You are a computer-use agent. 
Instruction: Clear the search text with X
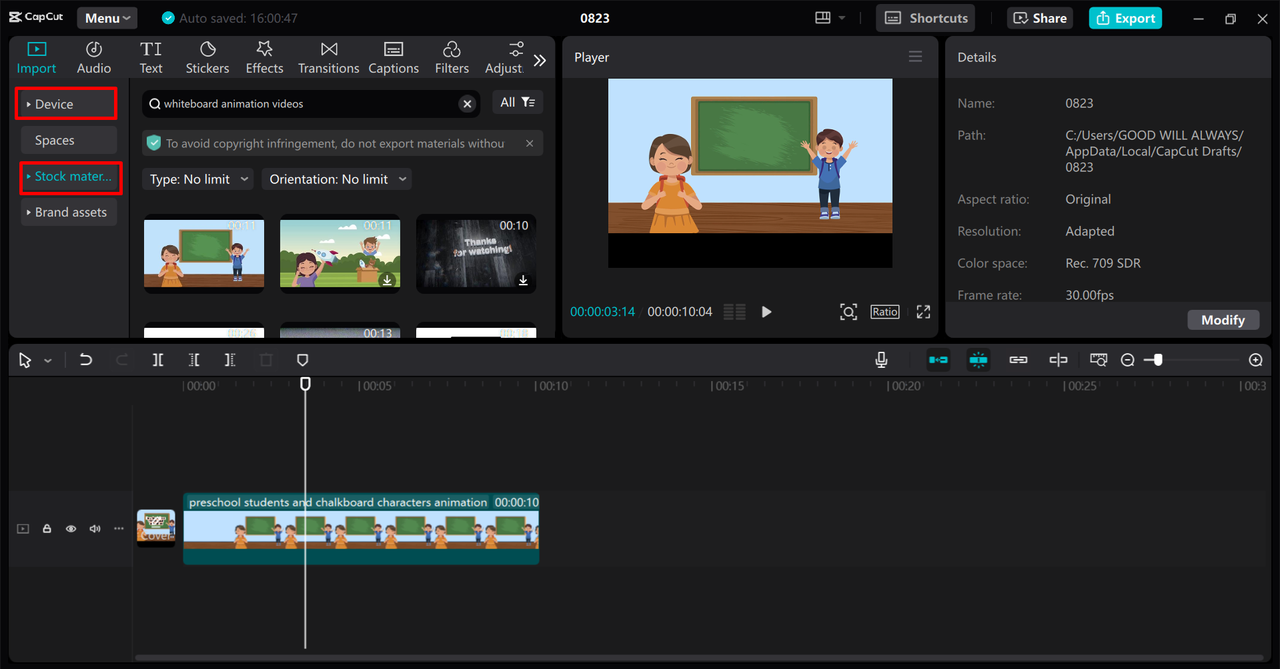[x=467, y=103]
